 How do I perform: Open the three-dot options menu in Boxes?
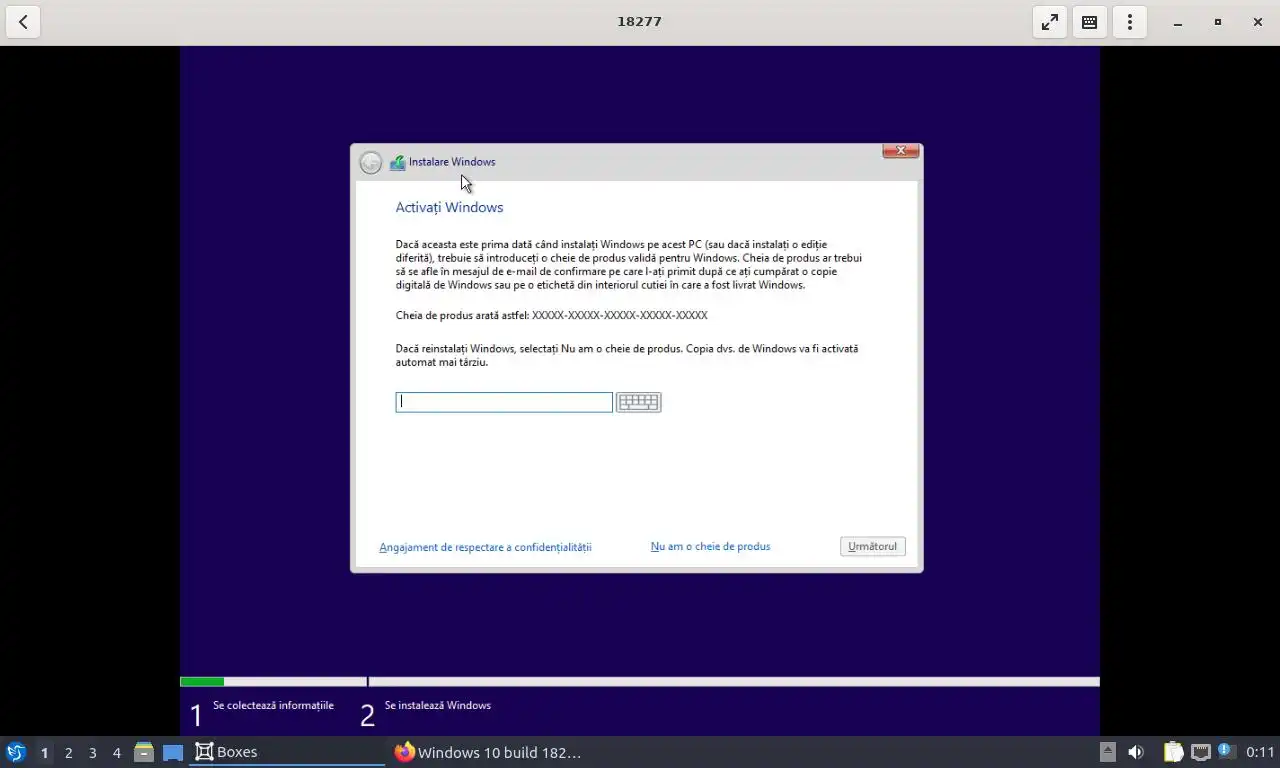1130,22
